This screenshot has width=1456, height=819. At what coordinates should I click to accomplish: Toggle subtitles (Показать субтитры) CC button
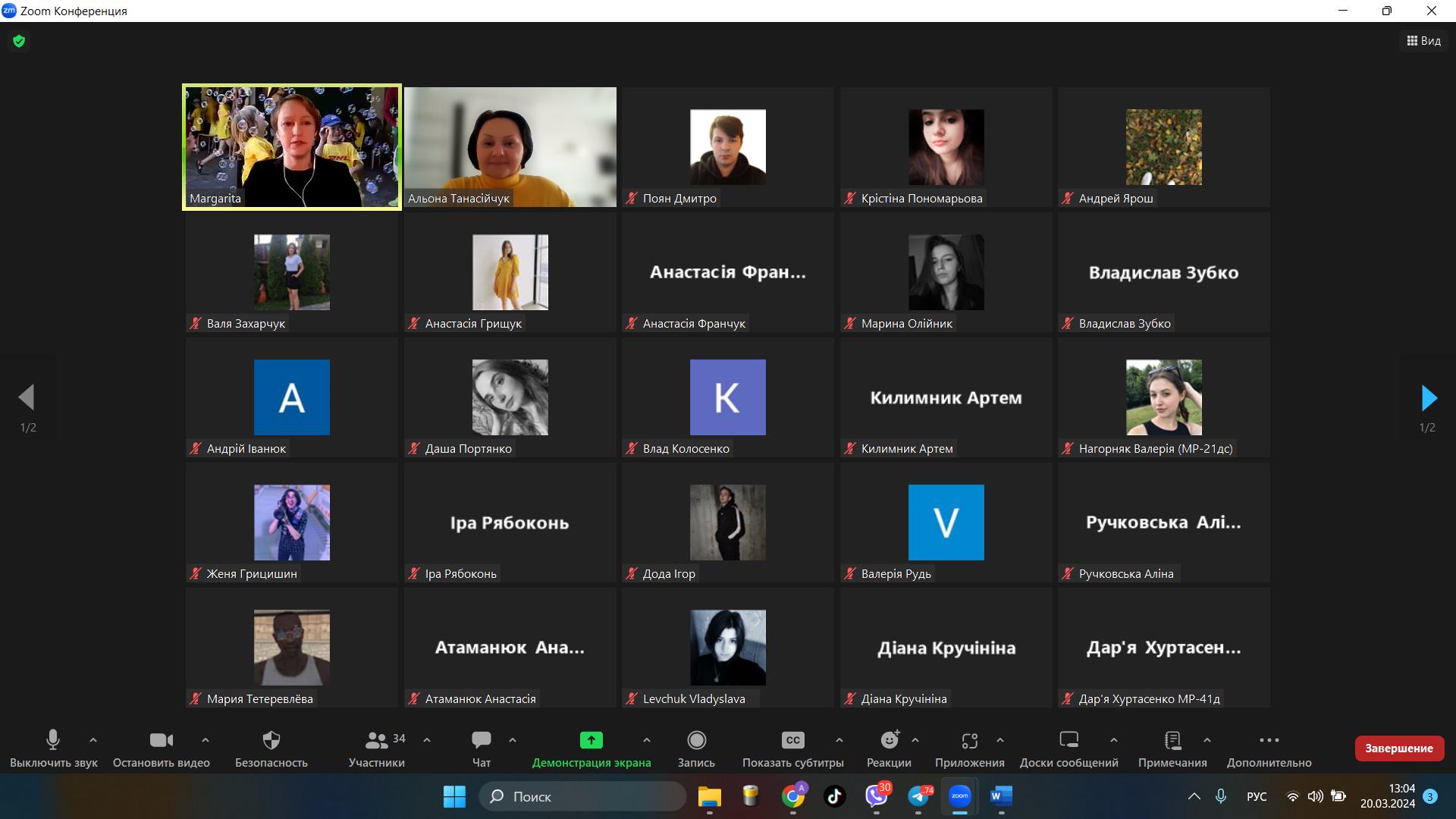792,740
